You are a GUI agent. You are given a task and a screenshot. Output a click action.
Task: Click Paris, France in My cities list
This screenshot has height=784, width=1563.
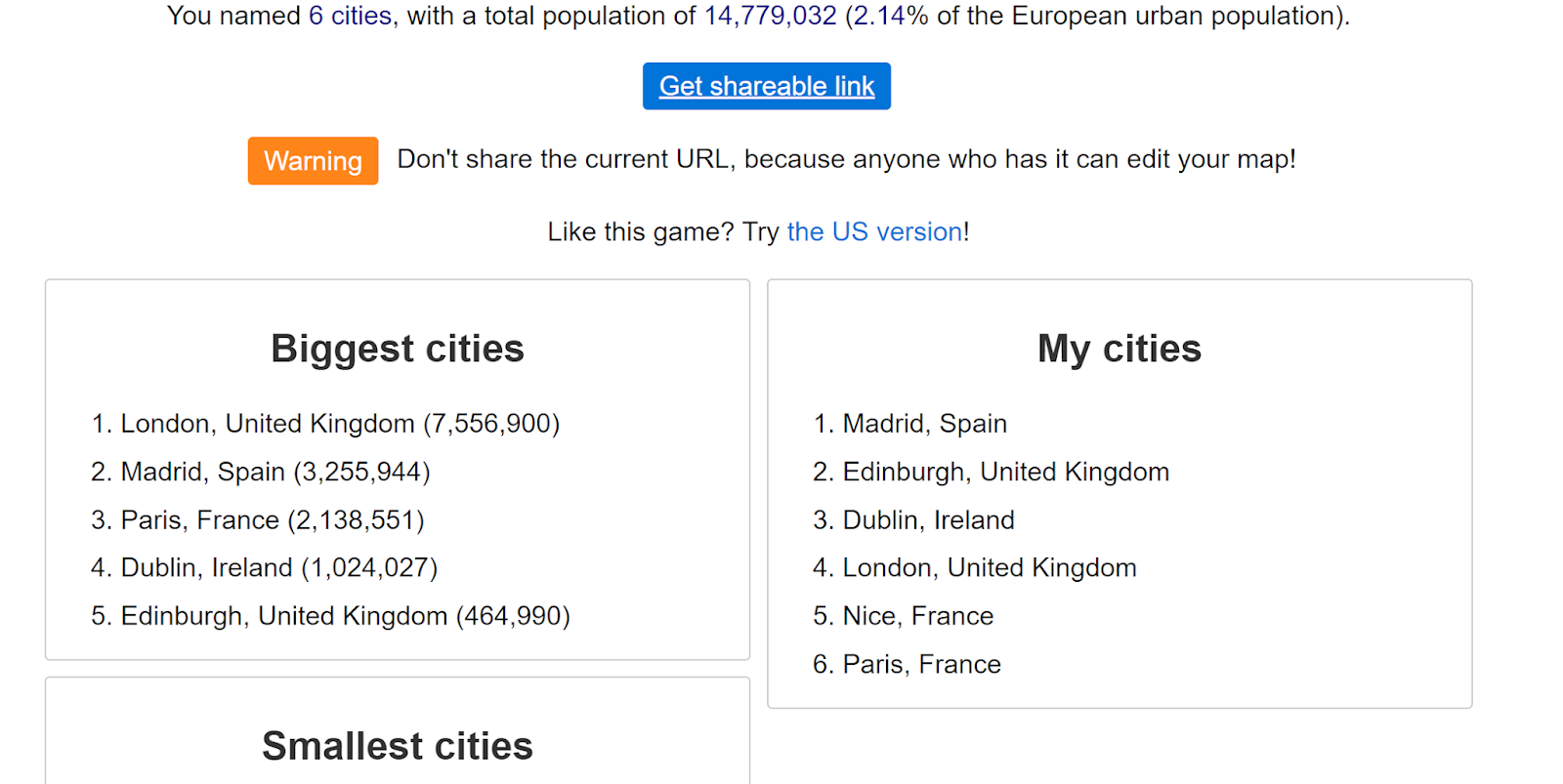[x=921, y=664]
